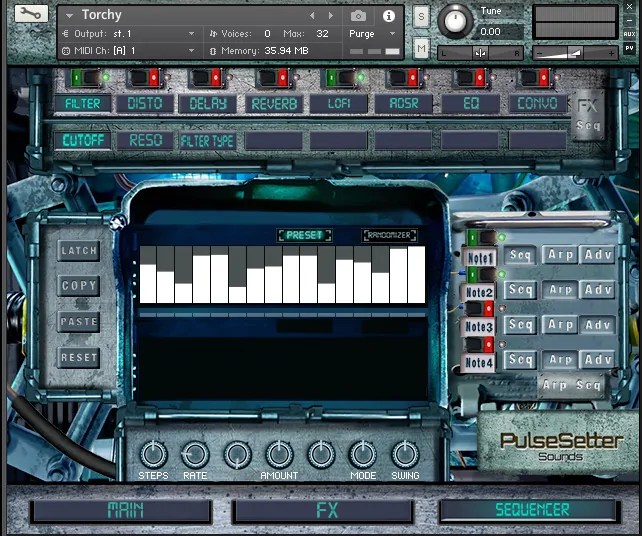
Task: Click Seq button for Note4
Action: tap(520, 360)
